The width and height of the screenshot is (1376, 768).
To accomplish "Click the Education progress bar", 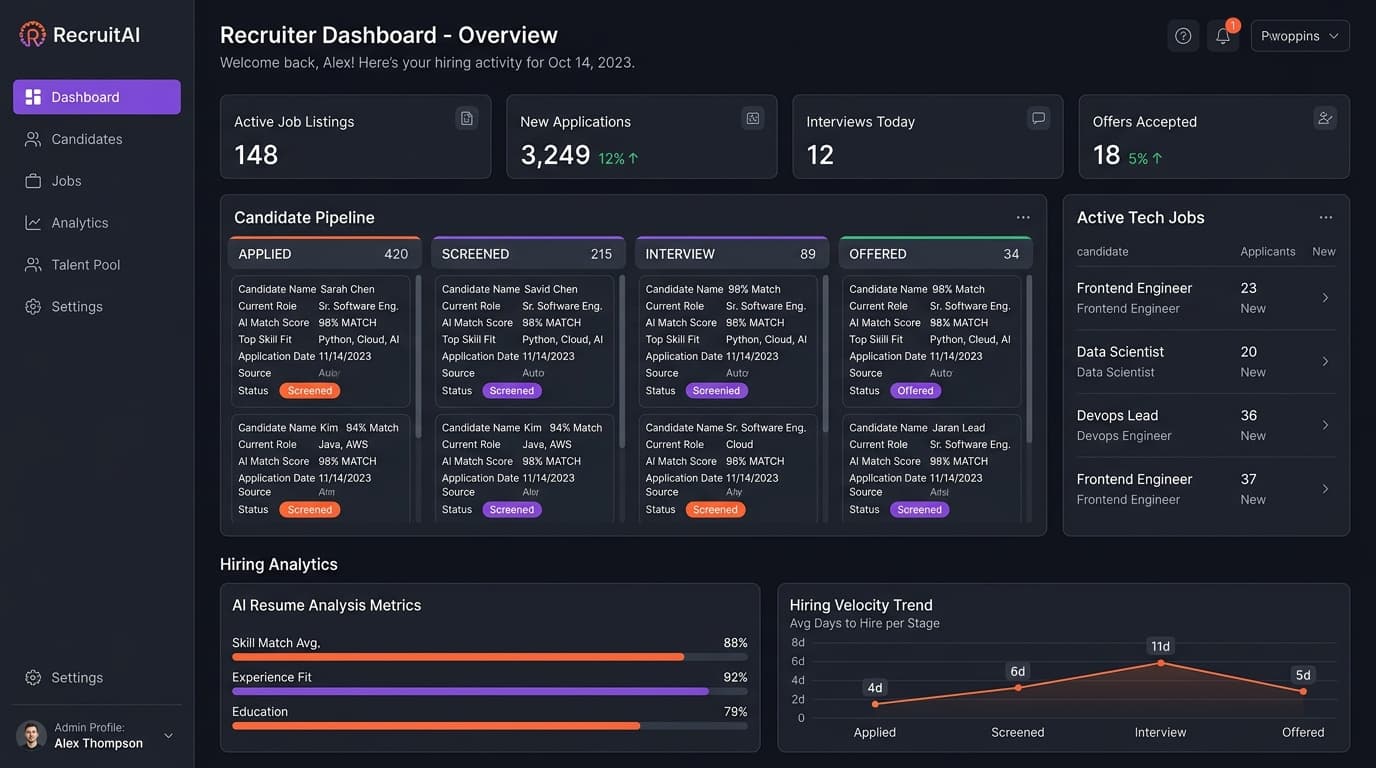I will (490, 725).
